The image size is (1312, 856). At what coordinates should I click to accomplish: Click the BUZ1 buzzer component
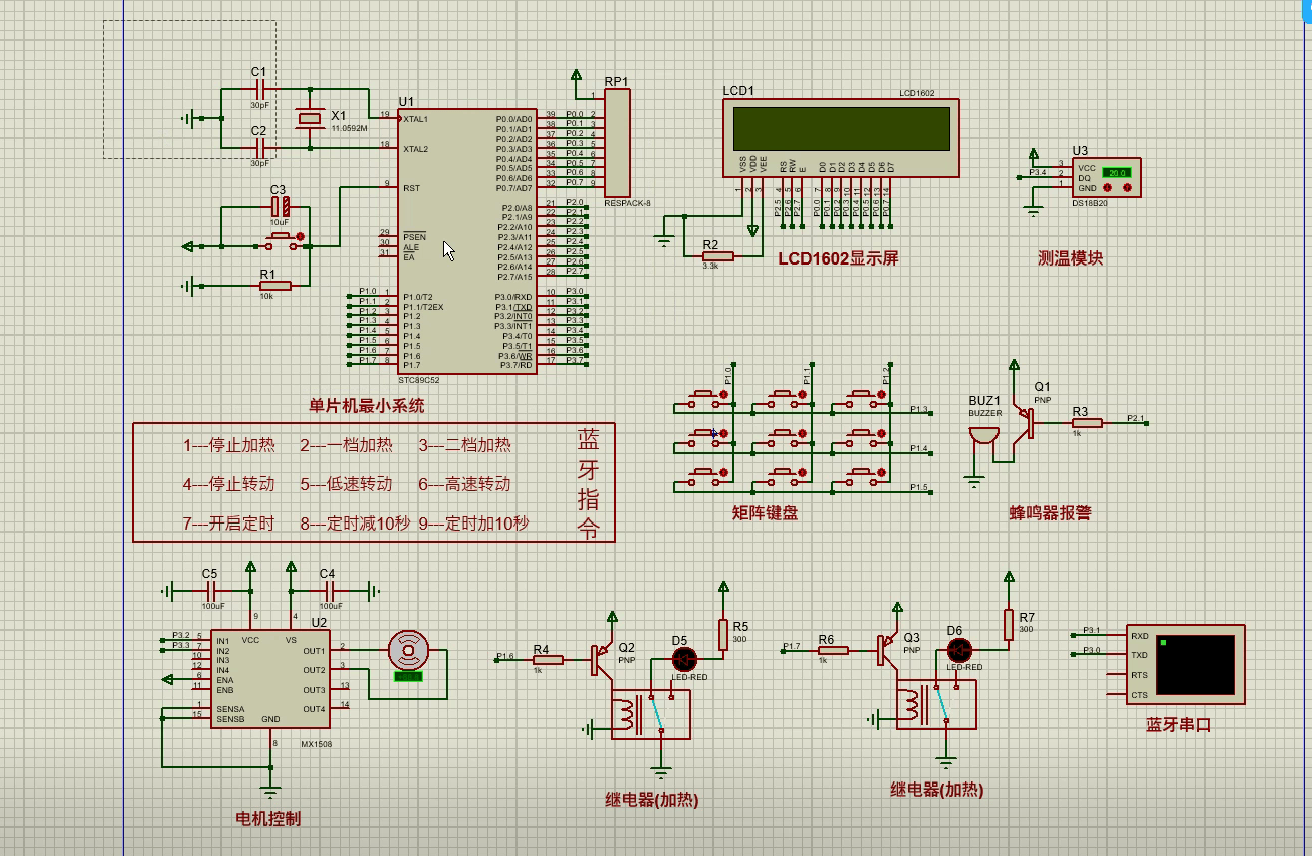click(x=984, y=437)
